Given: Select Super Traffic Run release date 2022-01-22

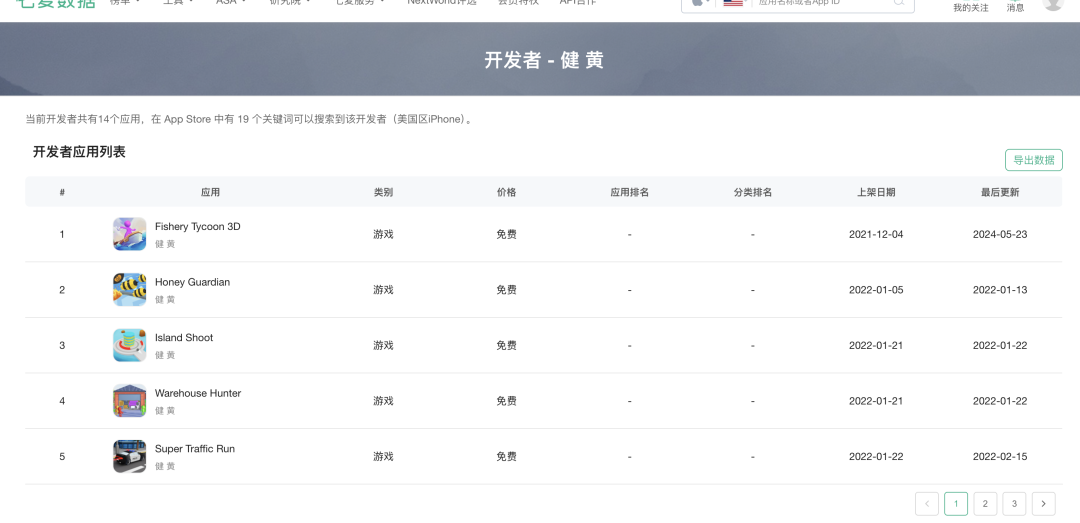Looking at the screenshot, I should [x=876, y=456].
